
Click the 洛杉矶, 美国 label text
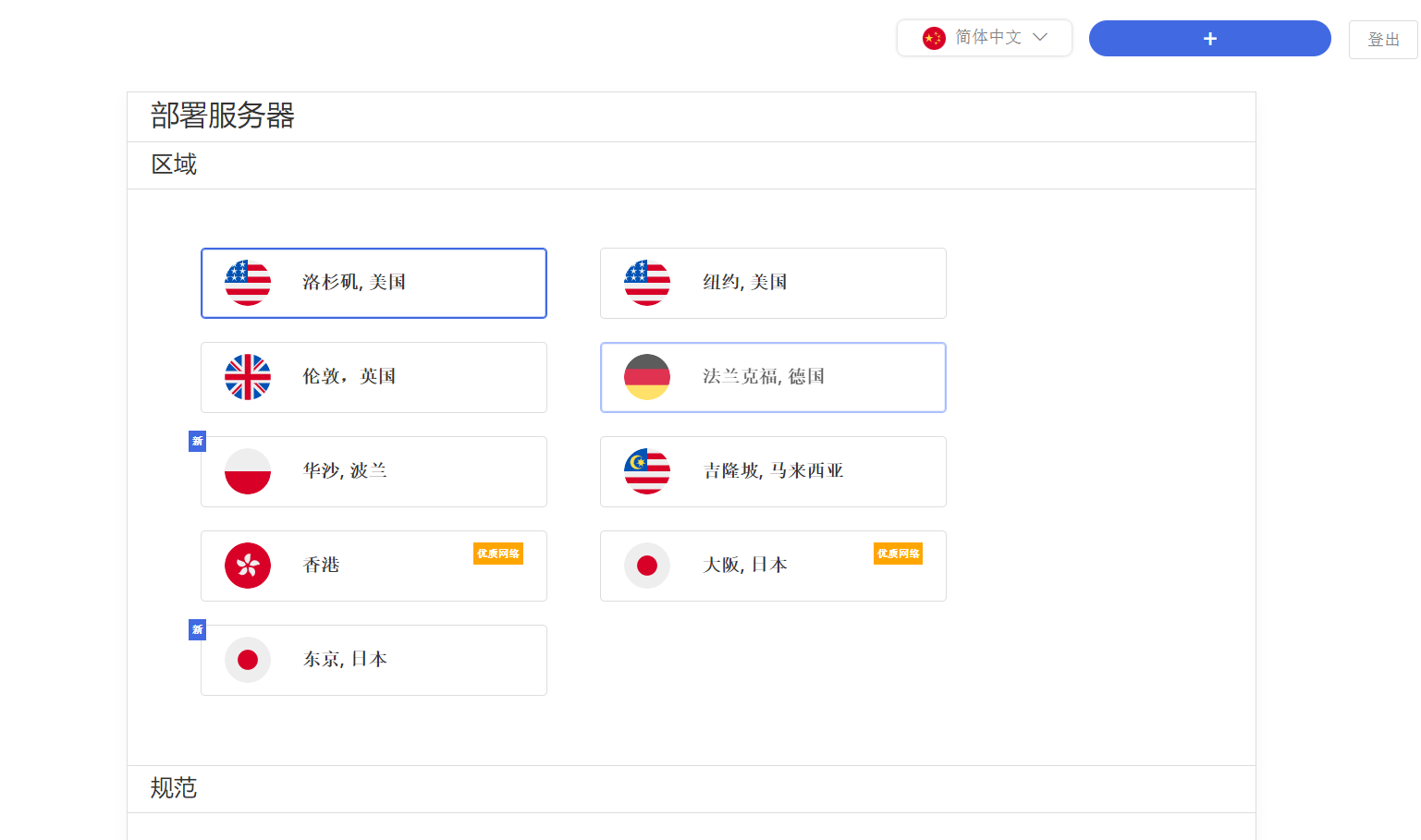pyautogui.click(x=354, y=283)
